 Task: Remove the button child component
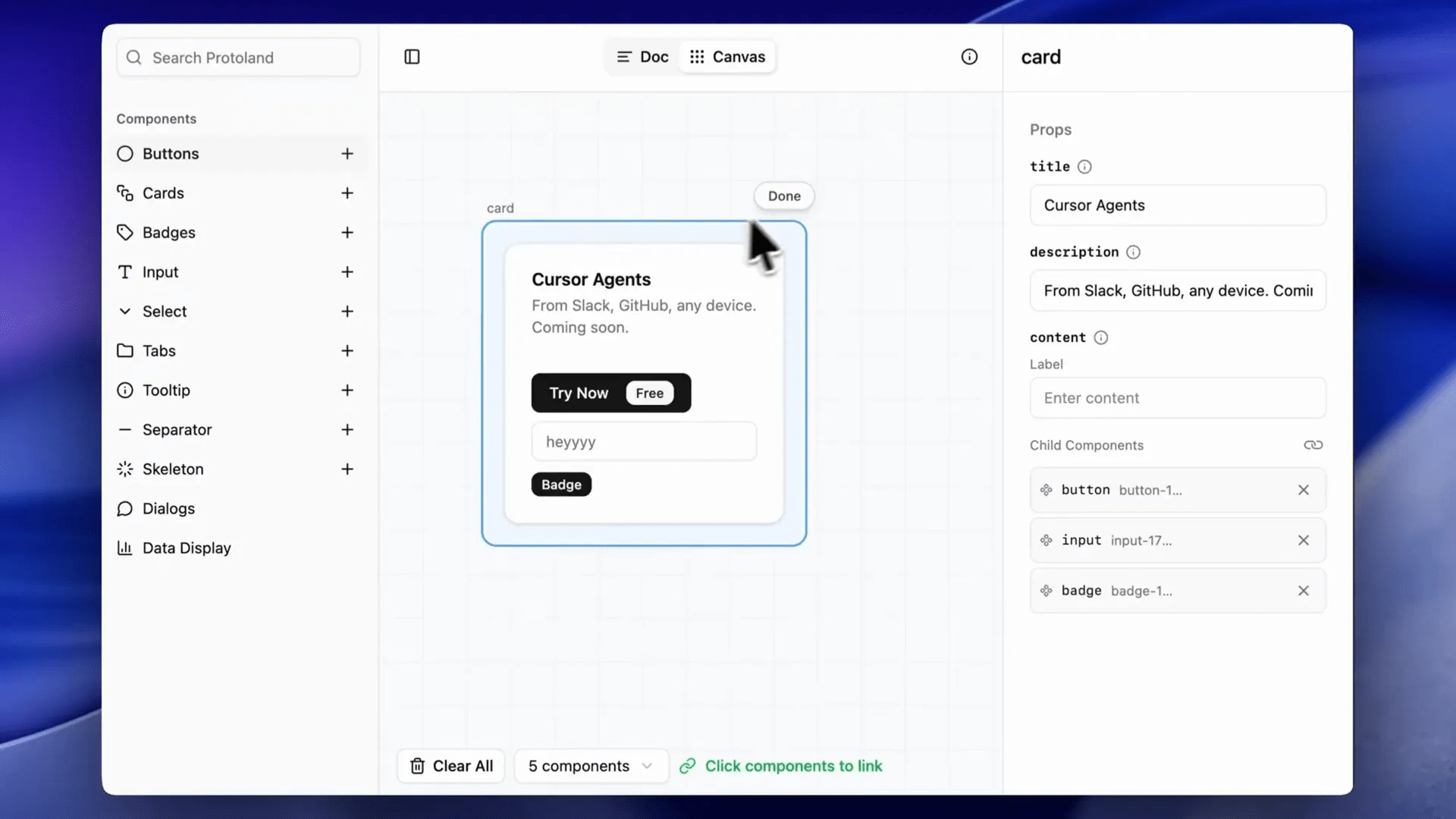pyautogui.click(x=1304, y=490)
